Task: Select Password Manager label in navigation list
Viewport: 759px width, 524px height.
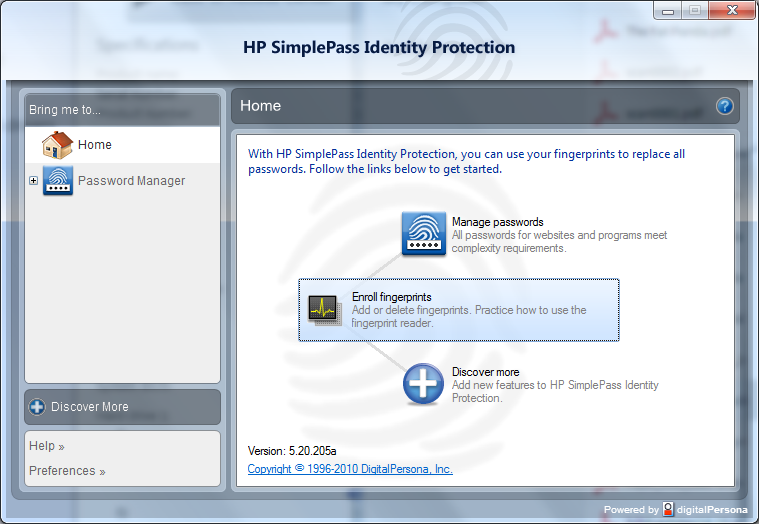Action: pyautogui.click(x=131, y=180)
